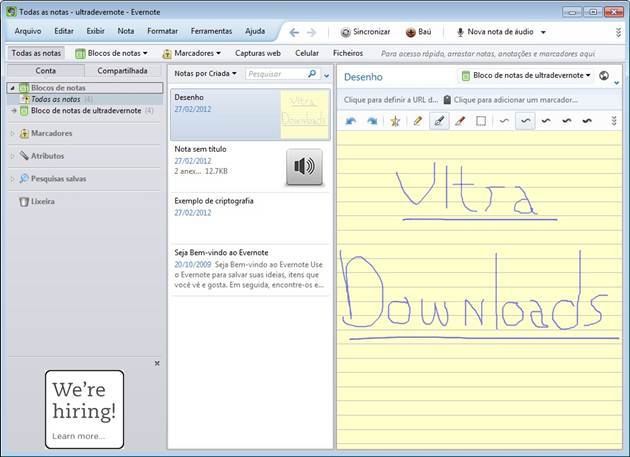The image size is (630, 457).
Task: Select Seja Bem-vindo ao Evernote note
Action: [x=250, y=270]
